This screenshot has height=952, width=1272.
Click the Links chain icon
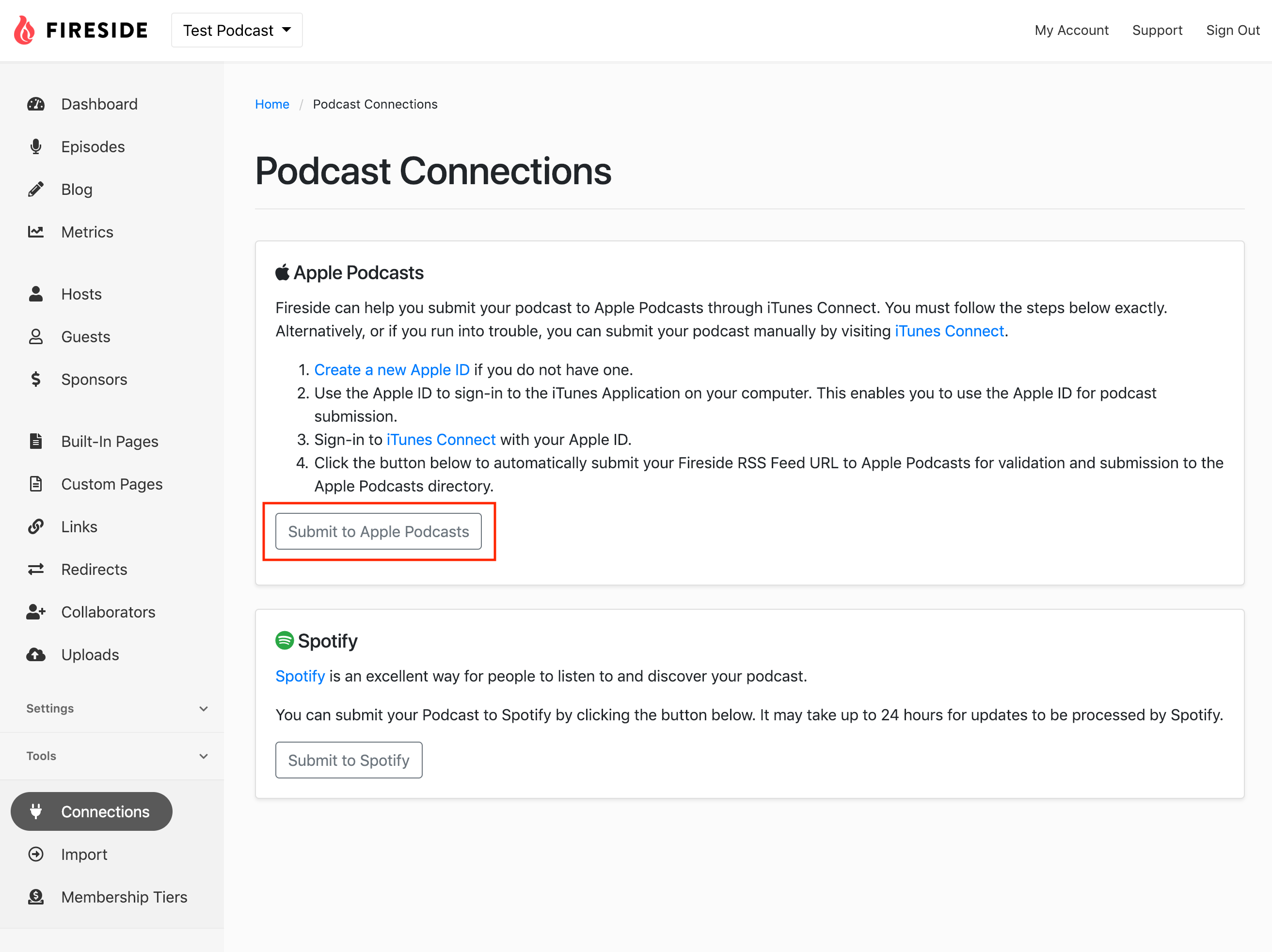pos(36,526)
